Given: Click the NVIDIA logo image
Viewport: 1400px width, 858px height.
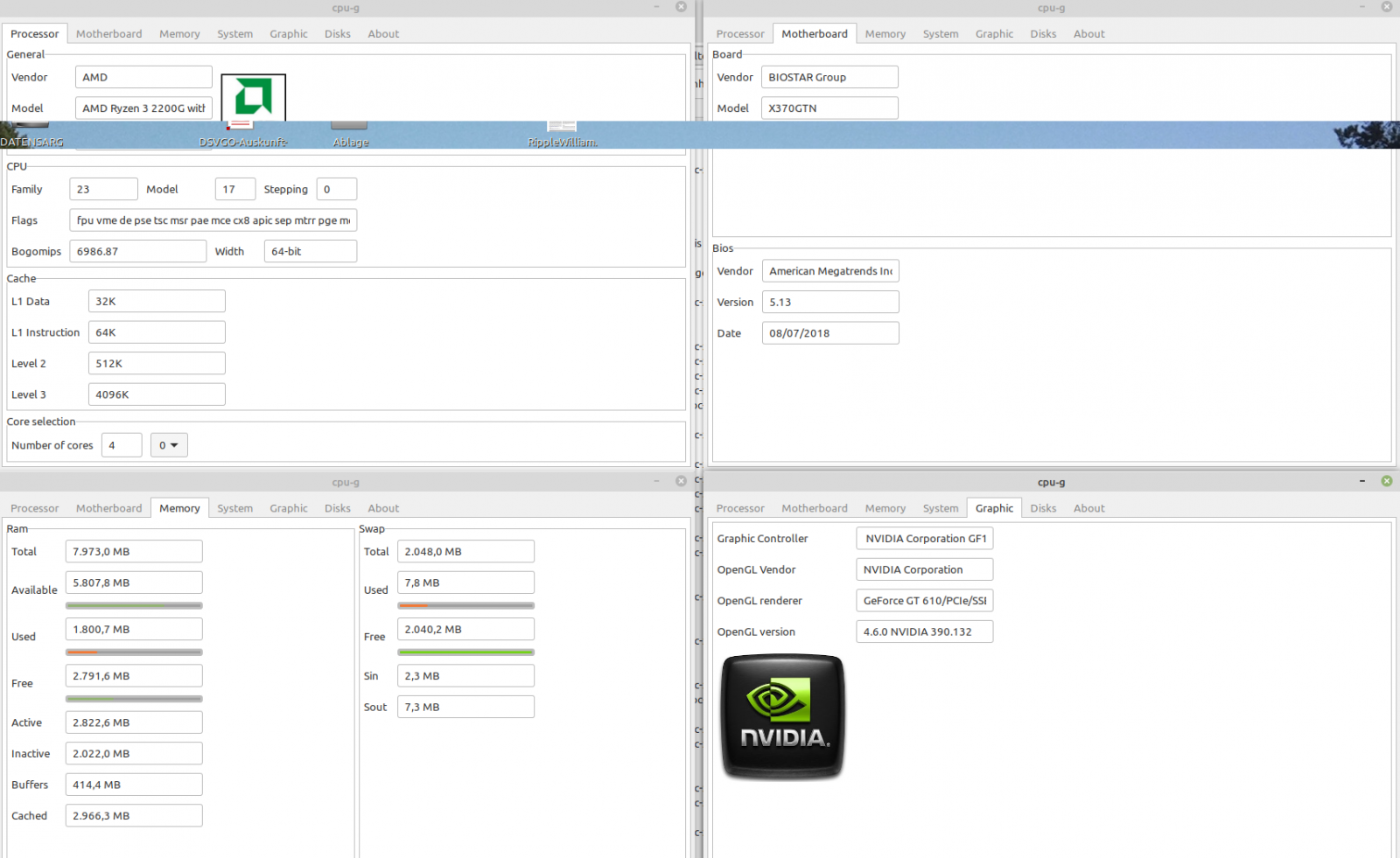Looking at the screenshot, I should tap(783, 716).
